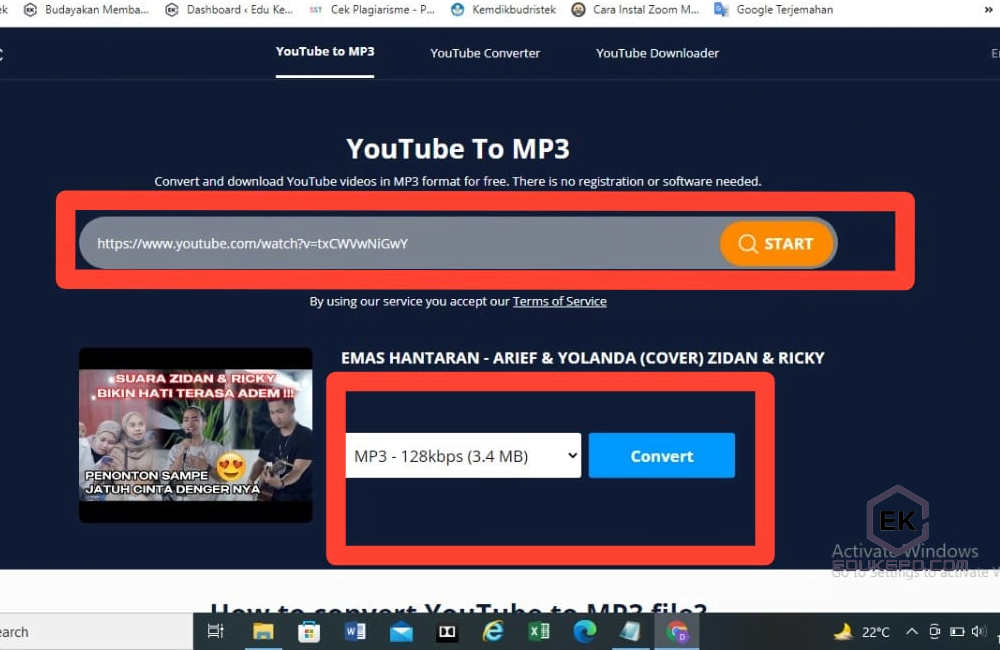The image size is (1000, 650).
Task: Open Microsoft Edge from the taskbar
Action: pos(585,632)
